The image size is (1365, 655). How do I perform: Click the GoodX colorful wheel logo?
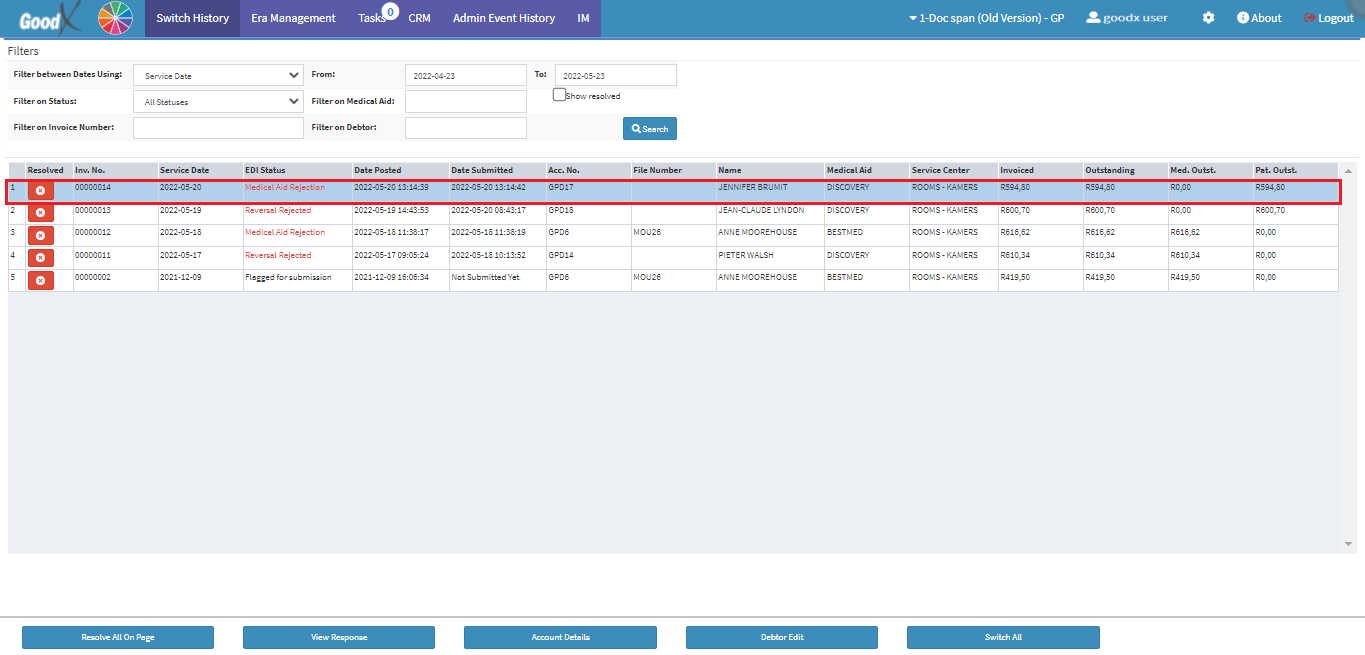pos(116,18)
